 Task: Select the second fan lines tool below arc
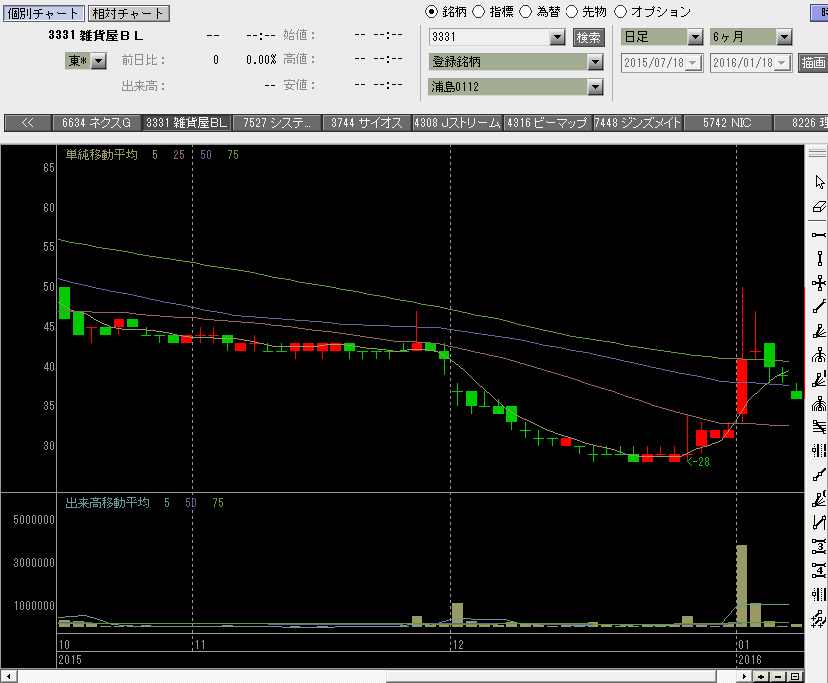point(819,379)
